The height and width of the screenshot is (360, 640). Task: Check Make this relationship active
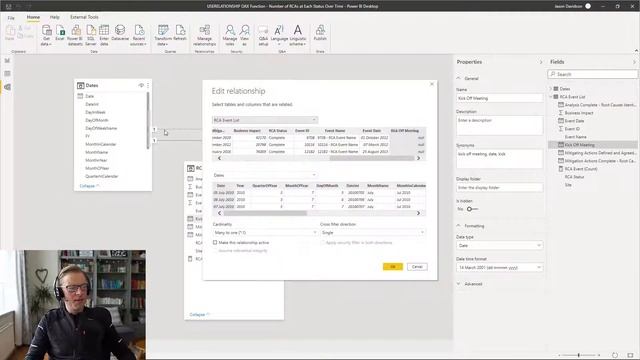point(215,242)
